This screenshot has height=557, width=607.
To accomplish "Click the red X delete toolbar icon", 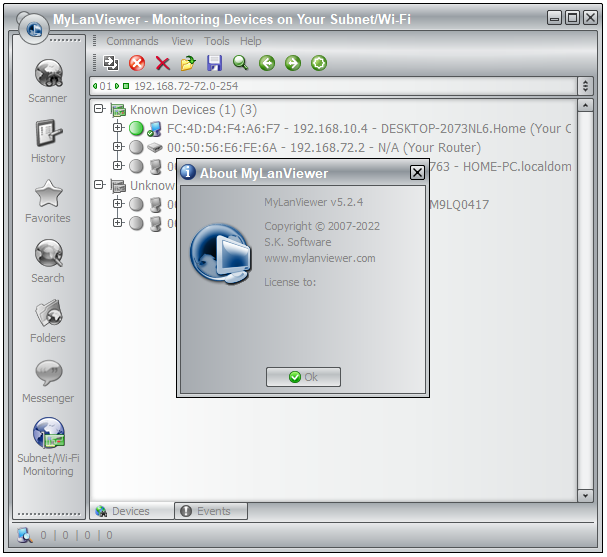I will pyautogui.click(x=163, y=63).
